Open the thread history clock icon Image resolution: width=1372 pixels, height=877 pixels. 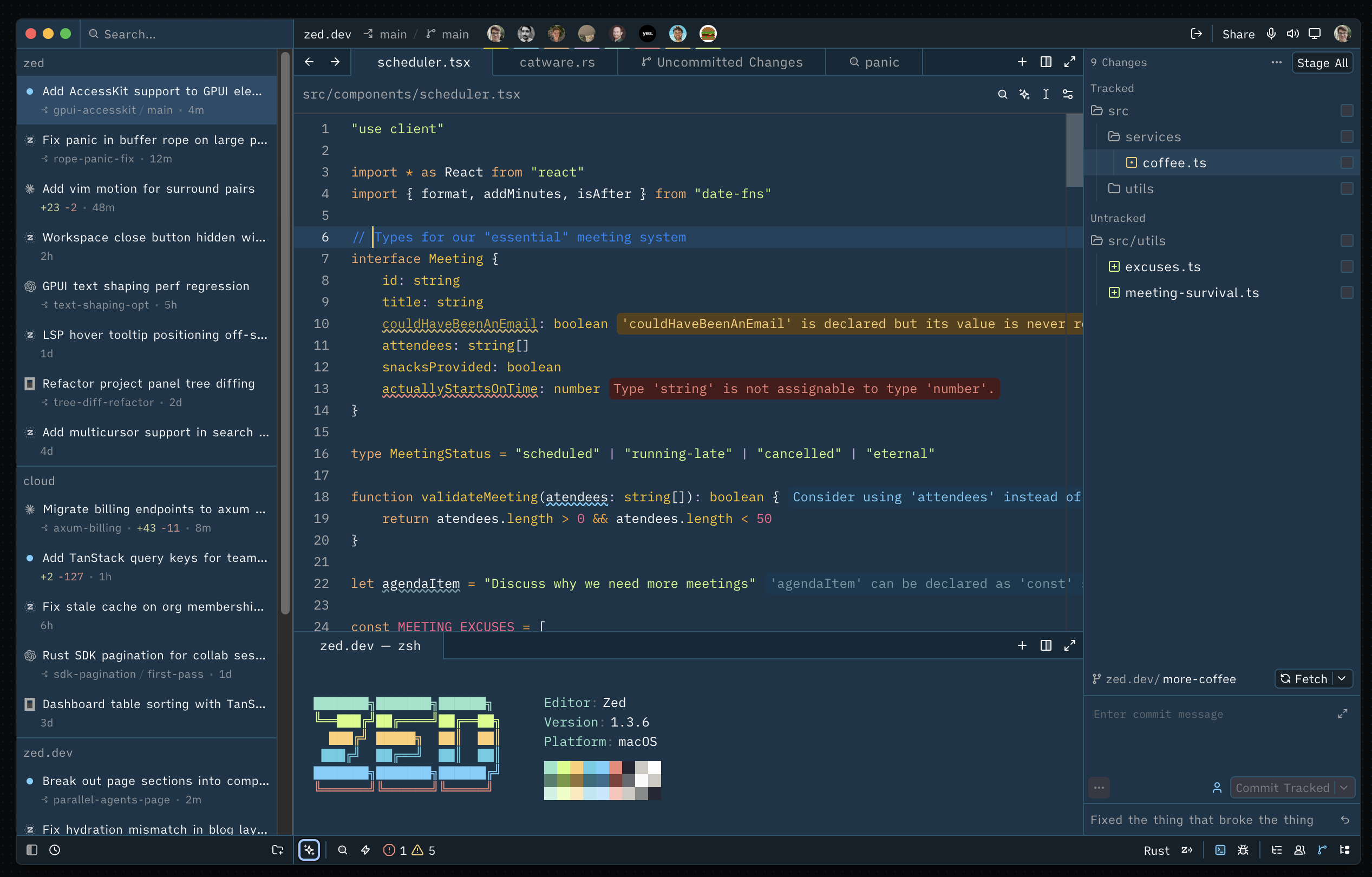point(55,849)
